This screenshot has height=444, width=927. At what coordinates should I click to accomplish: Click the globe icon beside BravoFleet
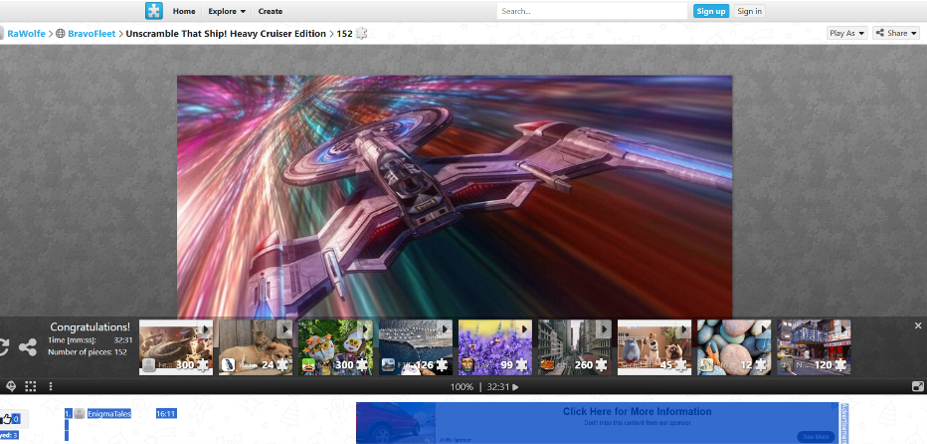coord(60,34)
